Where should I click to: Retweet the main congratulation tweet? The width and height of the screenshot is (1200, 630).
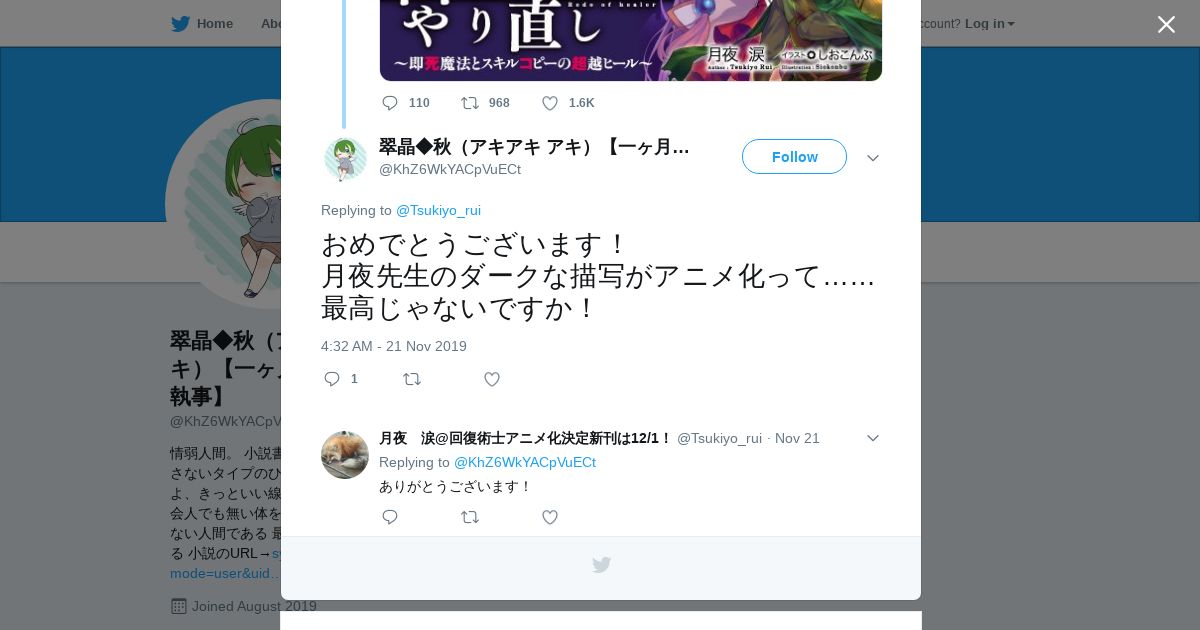[412, 379]
